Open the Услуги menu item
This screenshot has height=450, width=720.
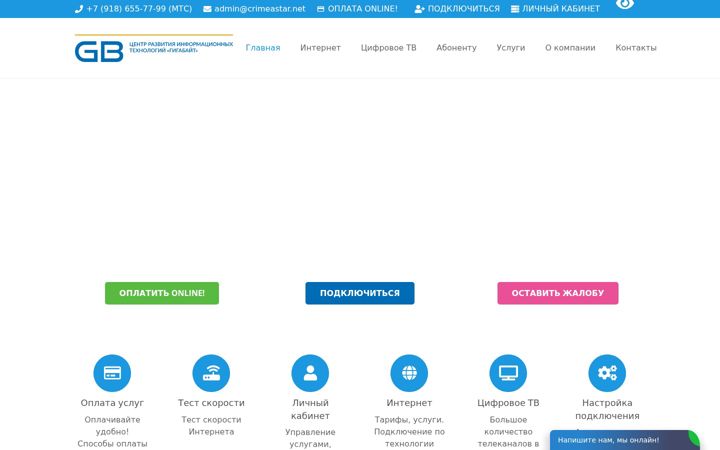[511, 48]
